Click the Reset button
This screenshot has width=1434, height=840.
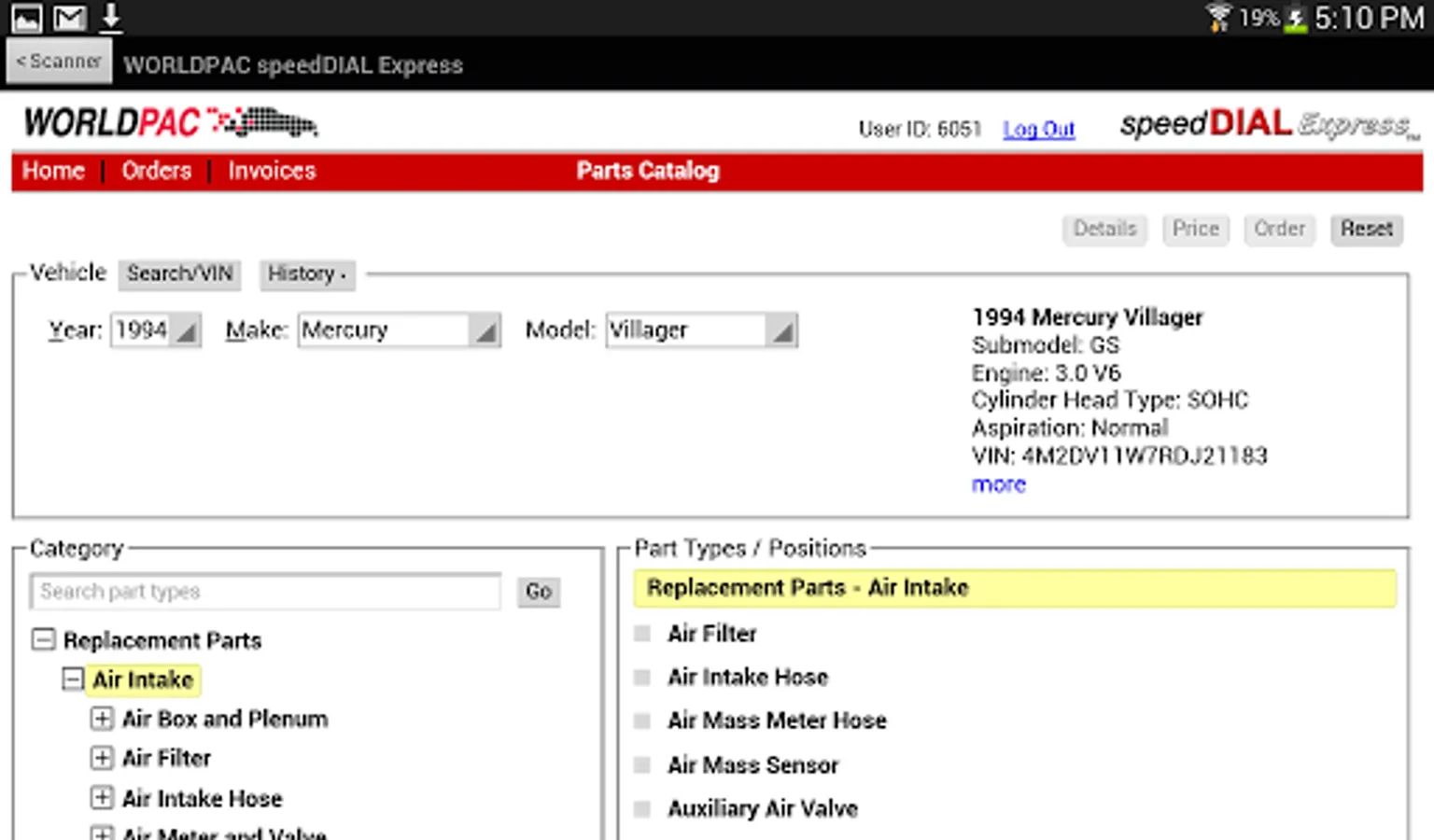tap(1367, 229)
